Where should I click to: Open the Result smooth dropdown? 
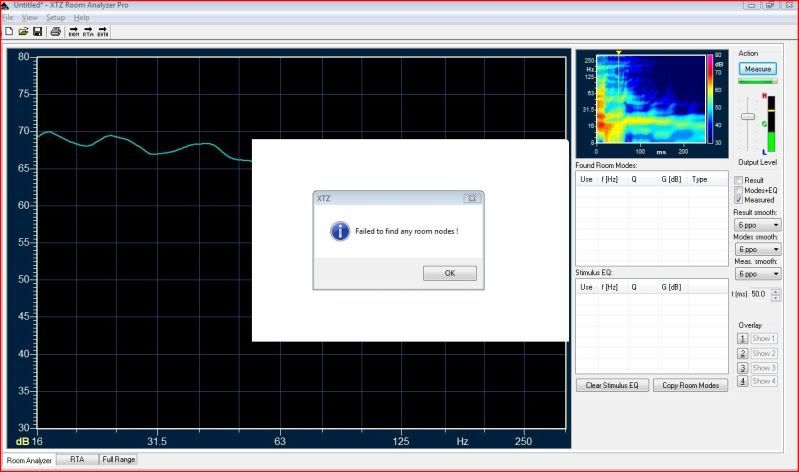click(757, 225)
